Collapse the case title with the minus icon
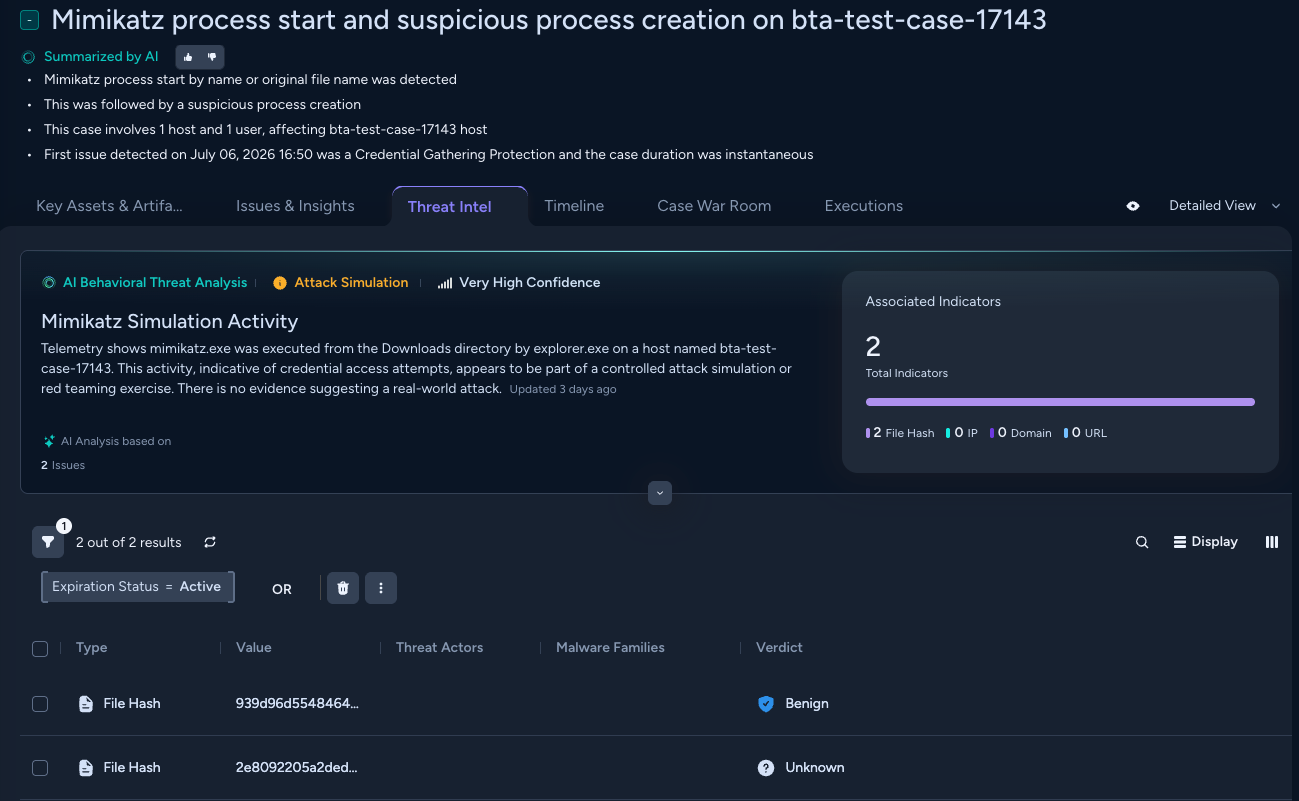Screen dimensions: 1299x801 click(x=30, y=19)
